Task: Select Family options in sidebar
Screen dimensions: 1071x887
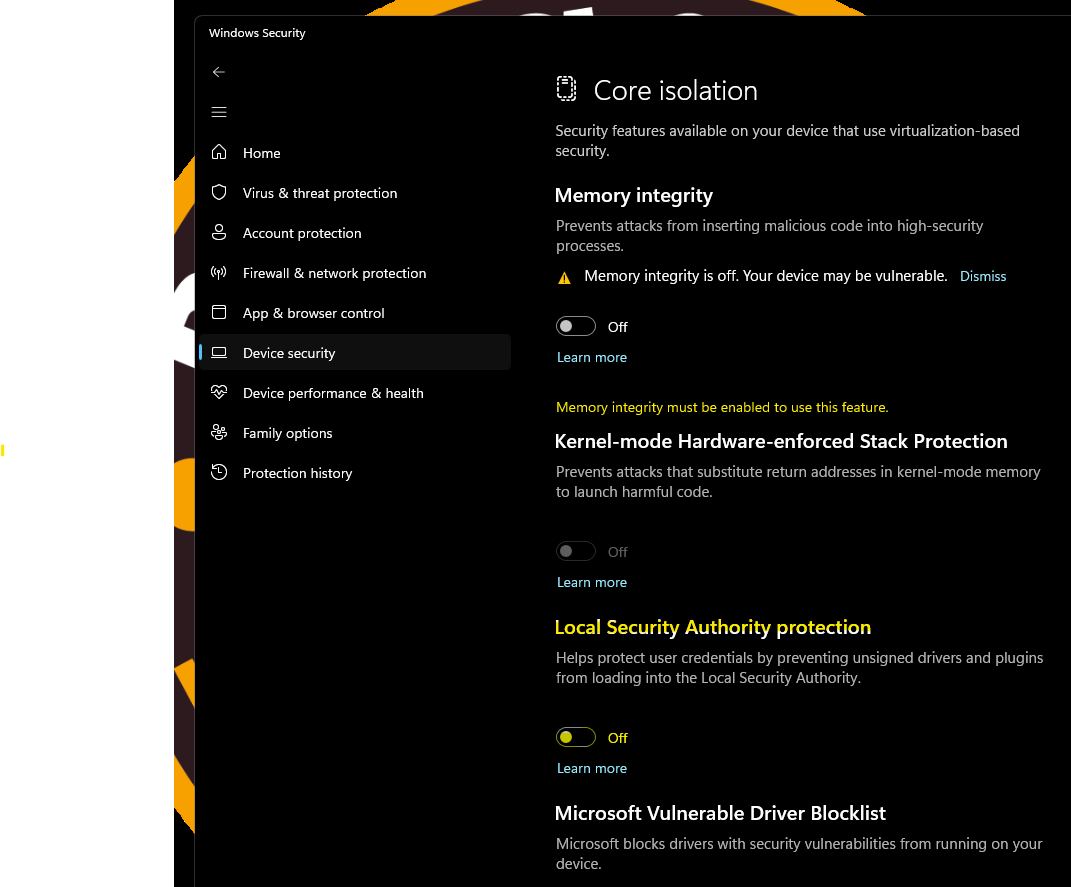Action: point(354,433)
